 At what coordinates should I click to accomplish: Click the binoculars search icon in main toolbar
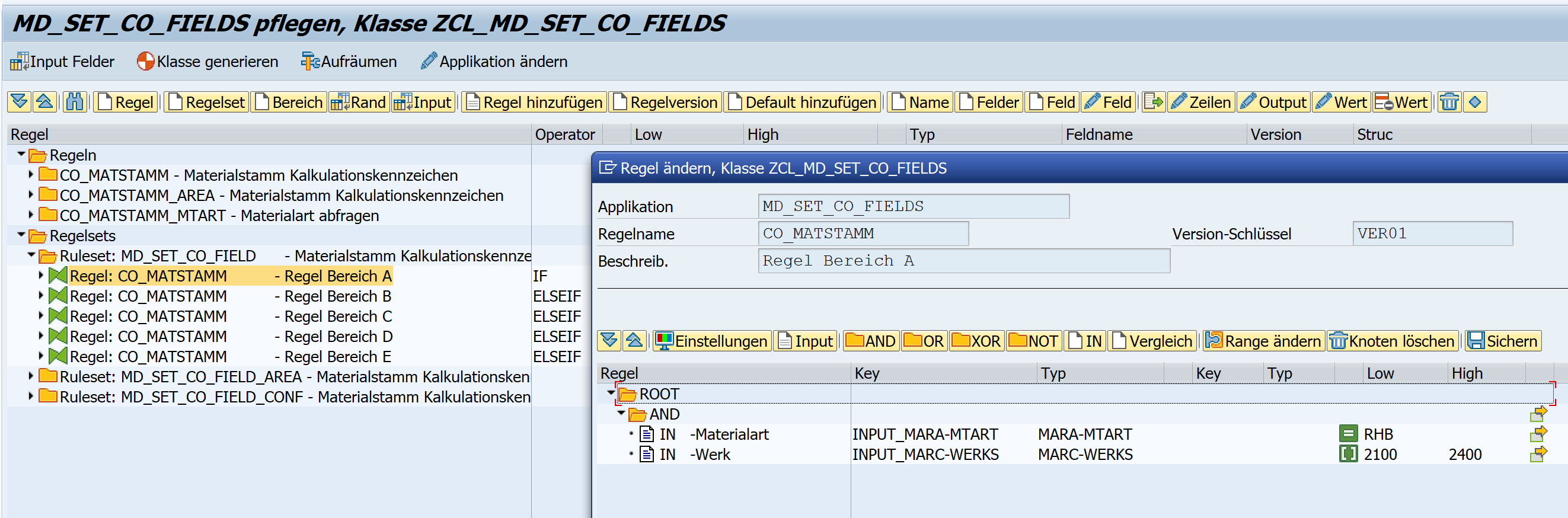74,102
